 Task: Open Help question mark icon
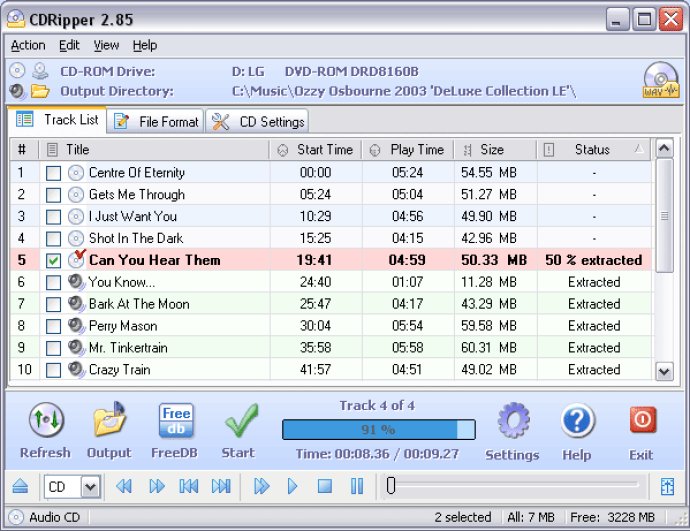(x=577, y=420)
